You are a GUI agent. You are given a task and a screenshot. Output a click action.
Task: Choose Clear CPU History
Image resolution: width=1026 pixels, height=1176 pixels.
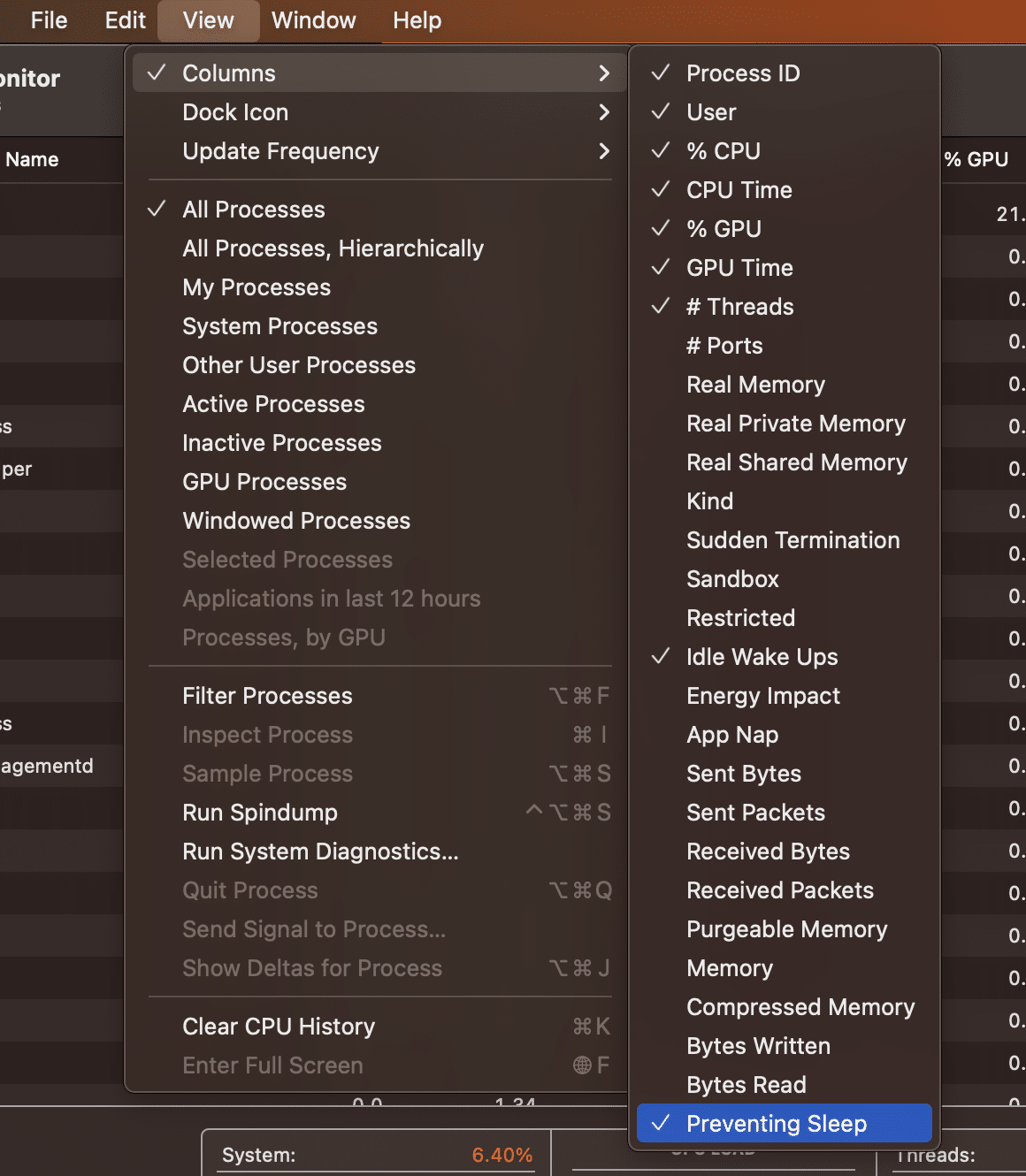(x=379, y=1027)
